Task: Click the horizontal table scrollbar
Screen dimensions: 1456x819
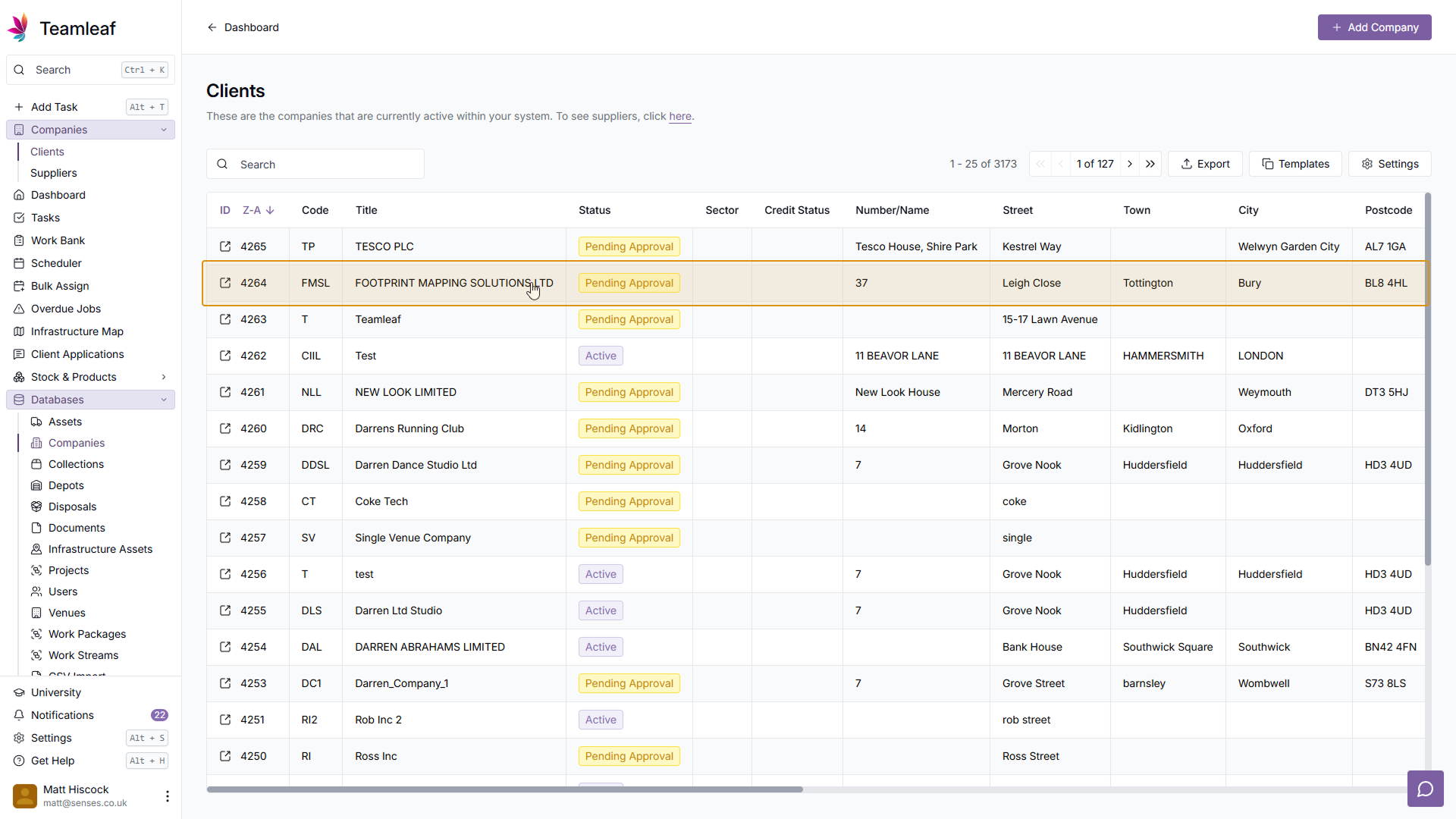Action: 504,789
